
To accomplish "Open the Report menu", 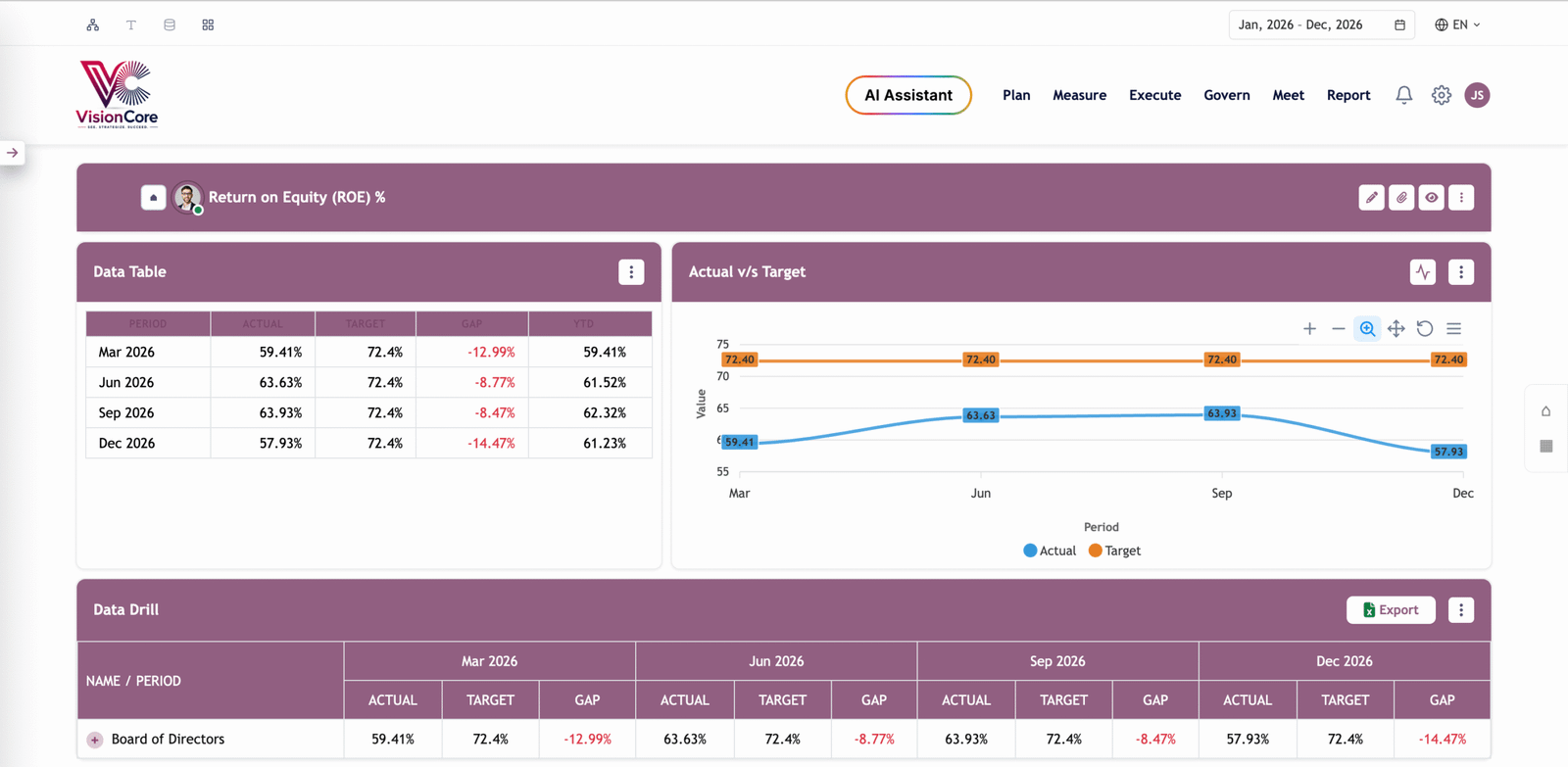I will 1348,95.
